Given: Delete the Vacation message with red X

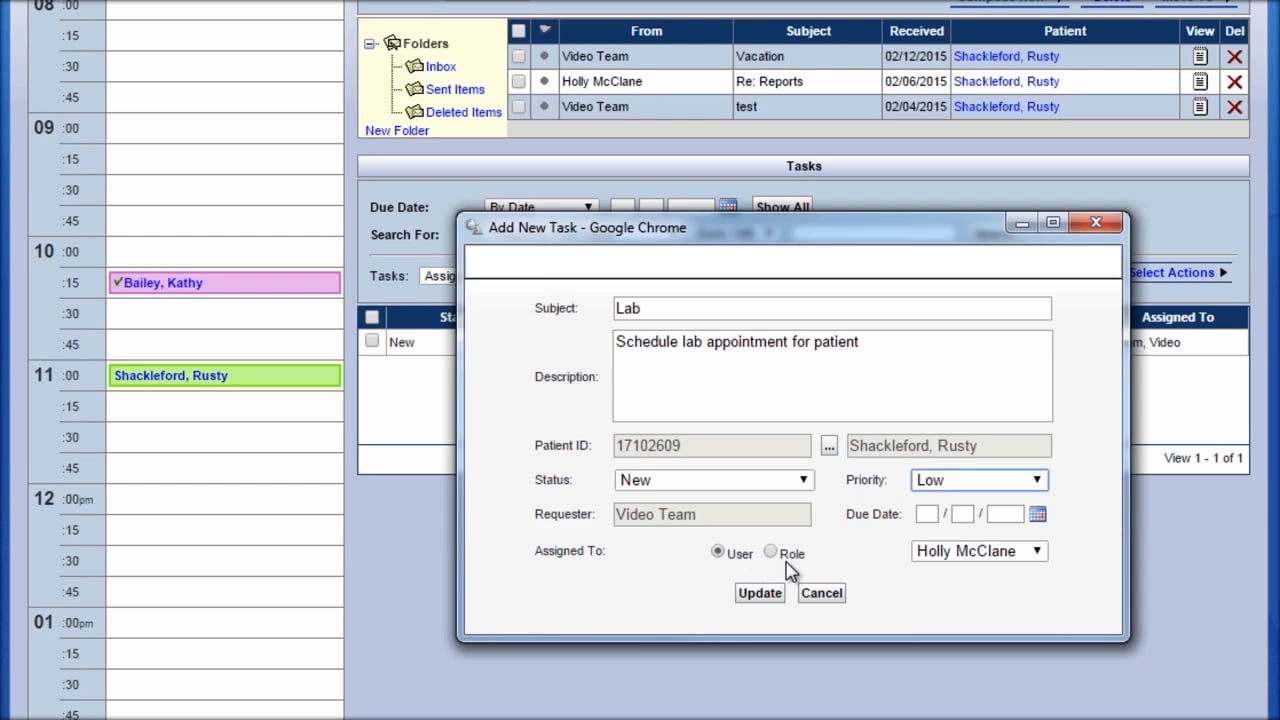Looking at the screenshot, I should [x=1235, y=57].
